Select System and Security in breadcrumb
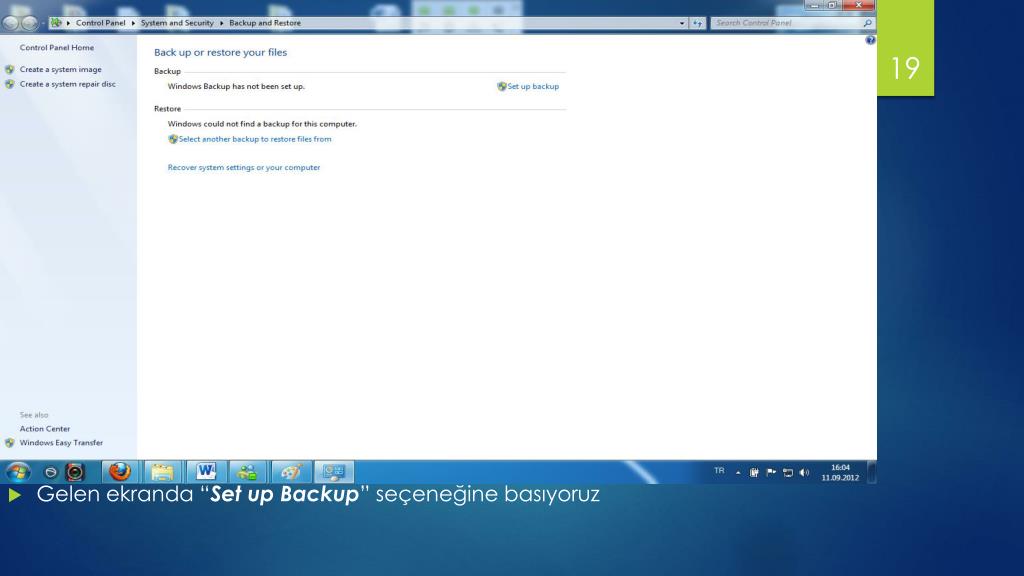This screenshot has height=576, width=1024. 177,23
